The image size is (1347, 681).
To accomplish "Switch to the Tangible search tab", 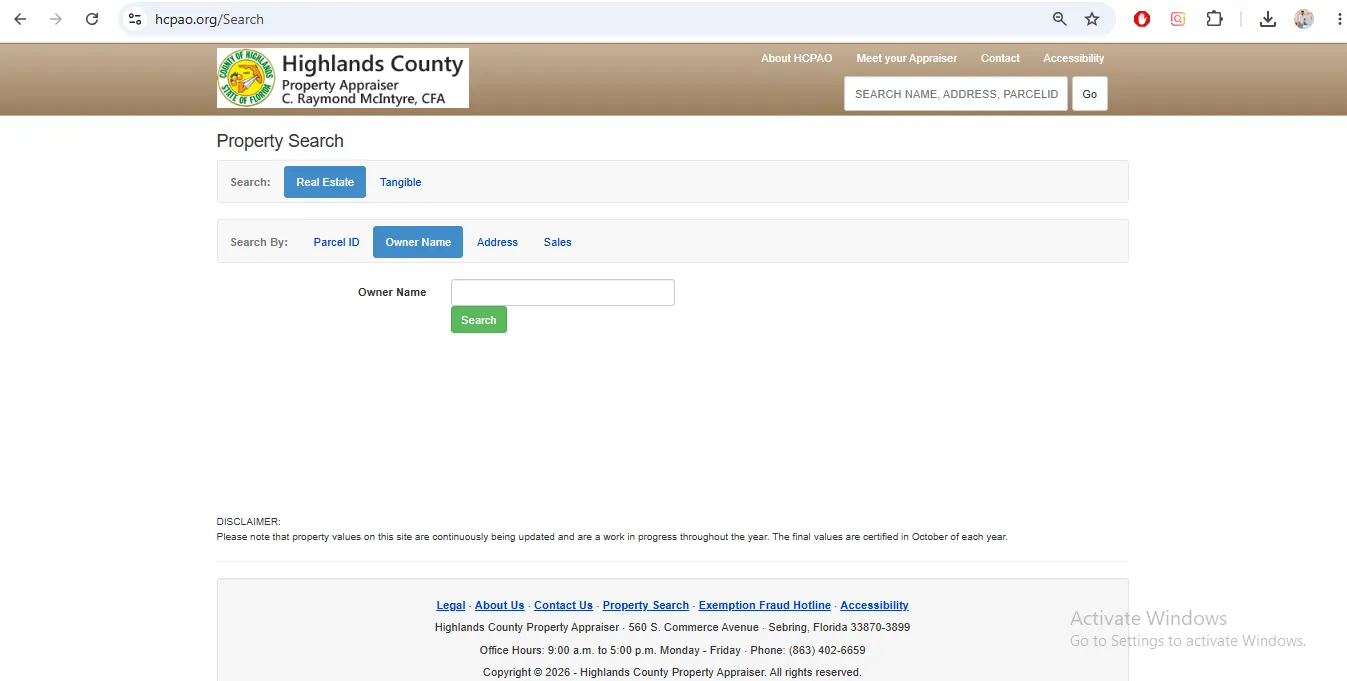I will [400, 182].
